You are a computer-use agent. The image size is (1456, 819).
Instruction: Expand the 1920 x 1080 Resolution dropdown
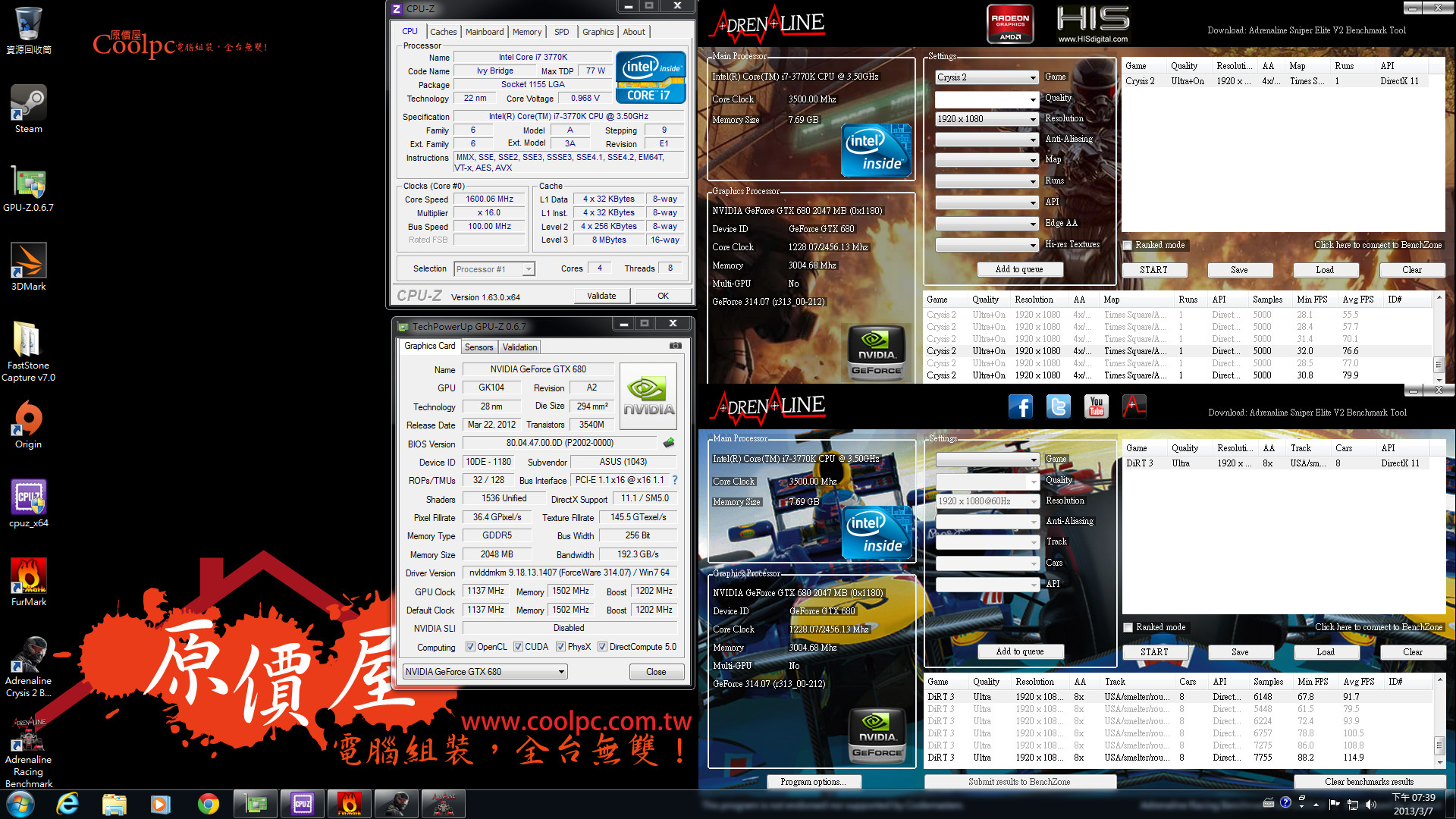coord(987,119)
